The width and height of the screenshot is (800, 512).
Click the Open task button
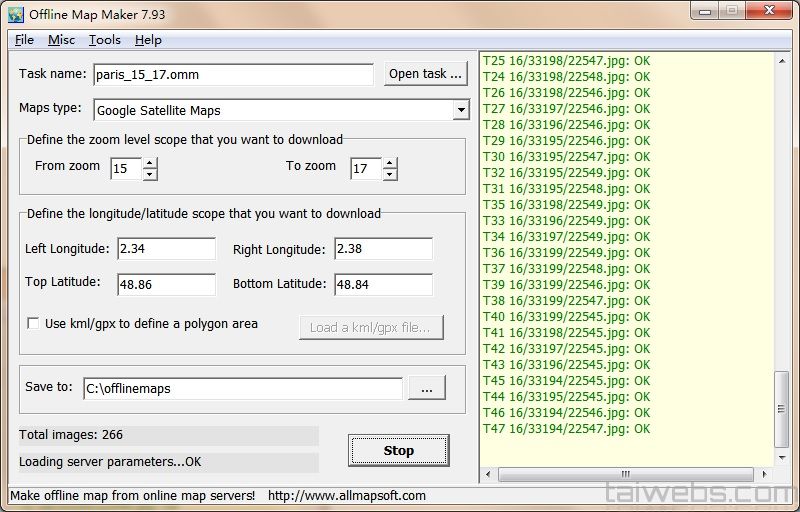pyautogui.click(x=425, y=74)
